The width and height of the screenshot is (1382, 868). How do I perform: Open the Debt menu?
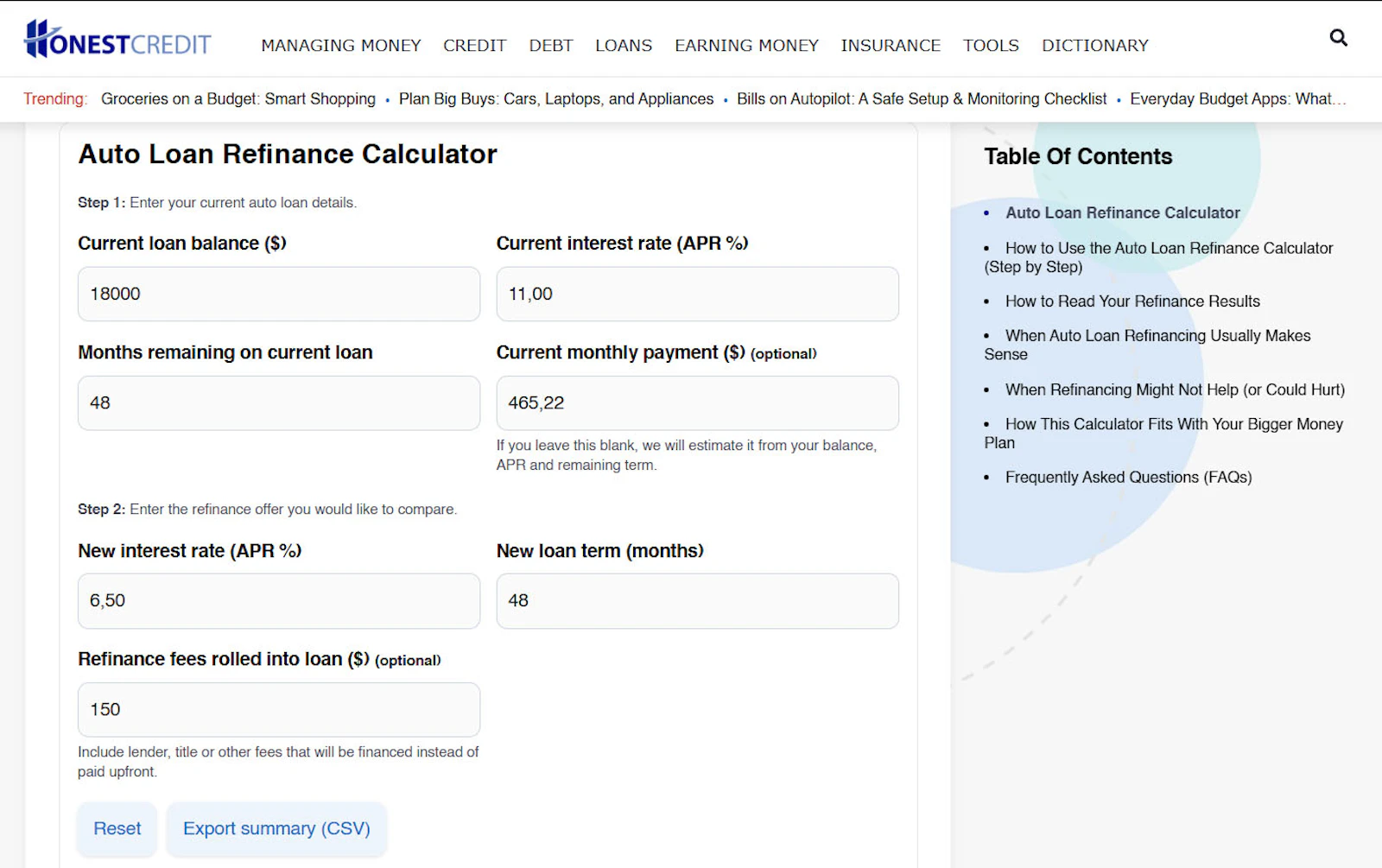(551, 45)
